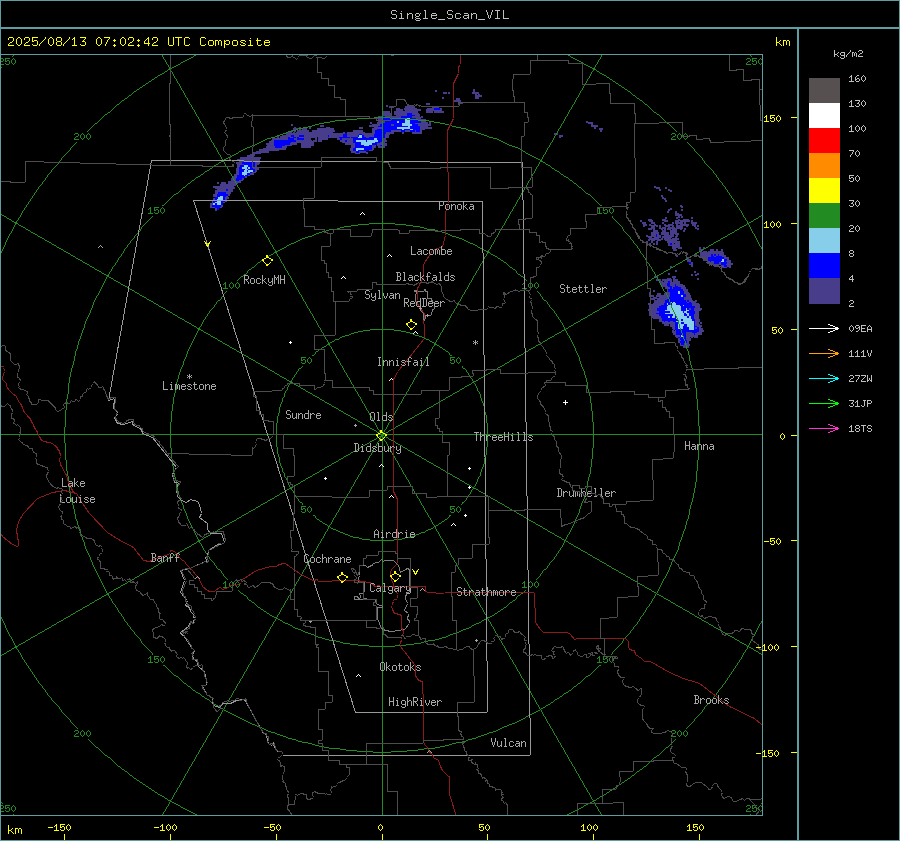The height and width of the screenshot is (841, 900).
Task: Click the Ponoka city label
Action: click(x=456, y=206)
